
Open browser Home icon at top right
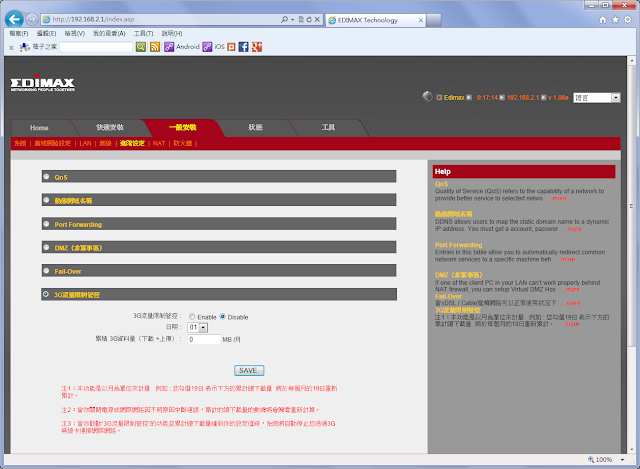[x=602, y=20]
